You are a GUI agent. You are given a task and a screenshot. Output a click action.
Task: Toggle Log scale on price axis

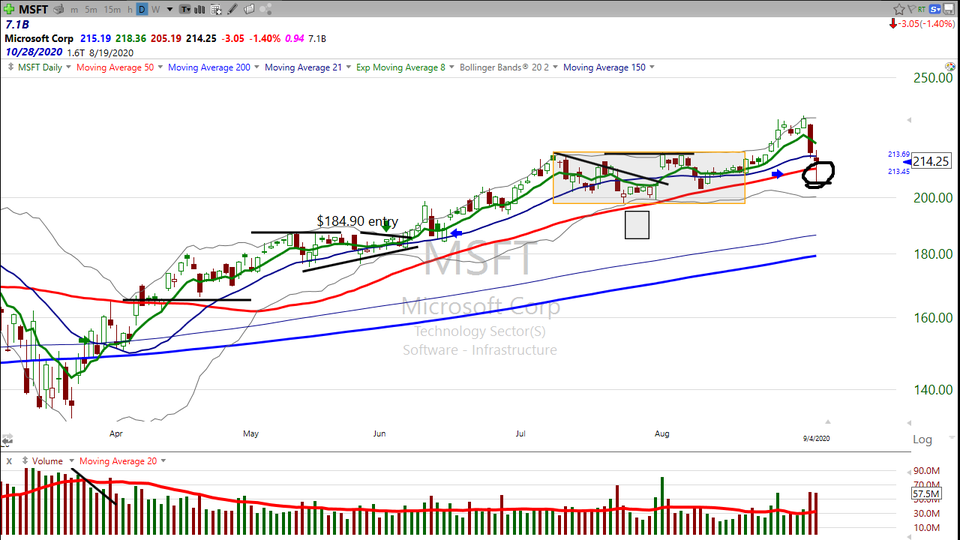pyautogui.click(x=922, y=440)
